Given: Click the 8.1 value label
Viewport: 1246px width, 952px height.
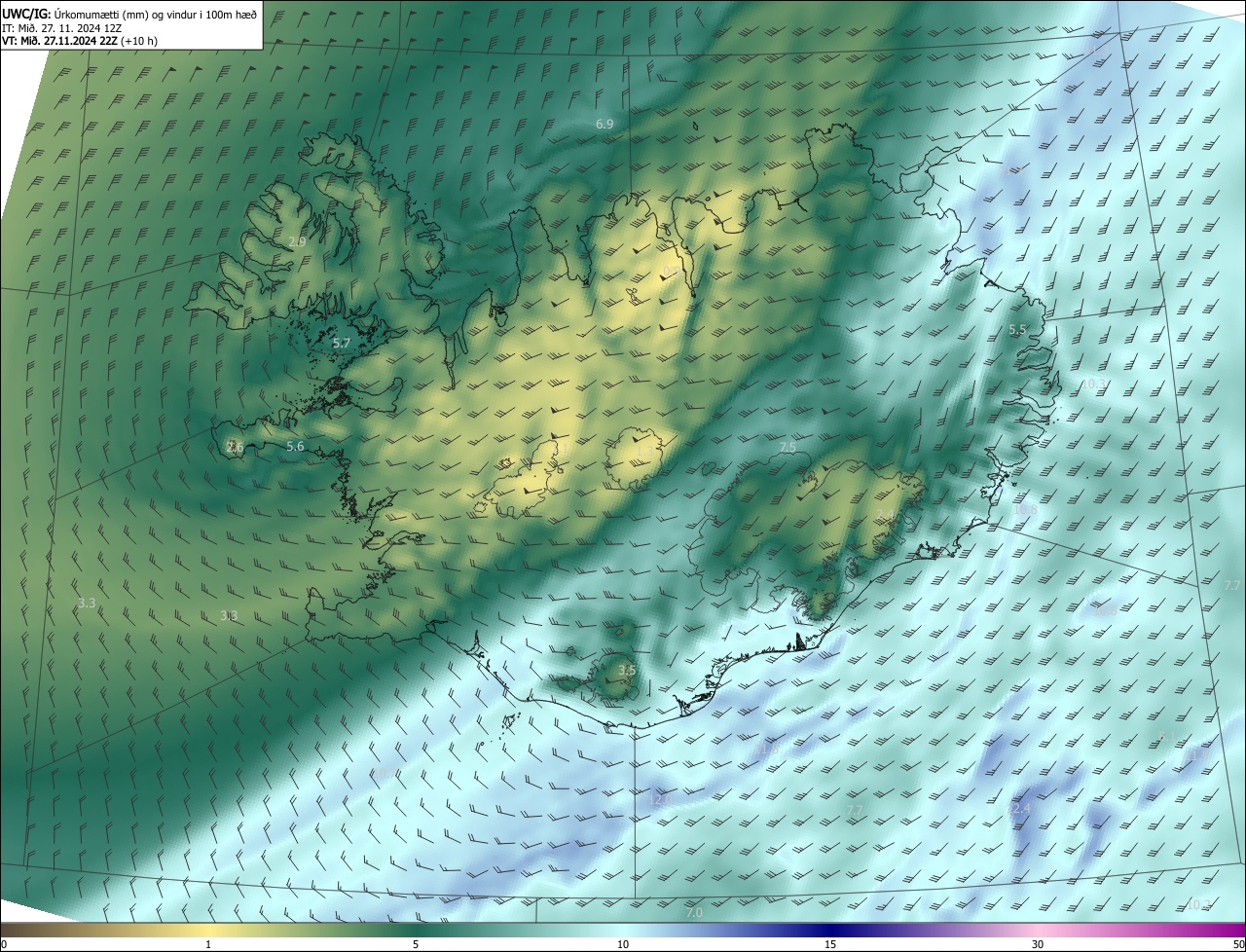Looking at the screenshot, I should (x=1168, y=737).
